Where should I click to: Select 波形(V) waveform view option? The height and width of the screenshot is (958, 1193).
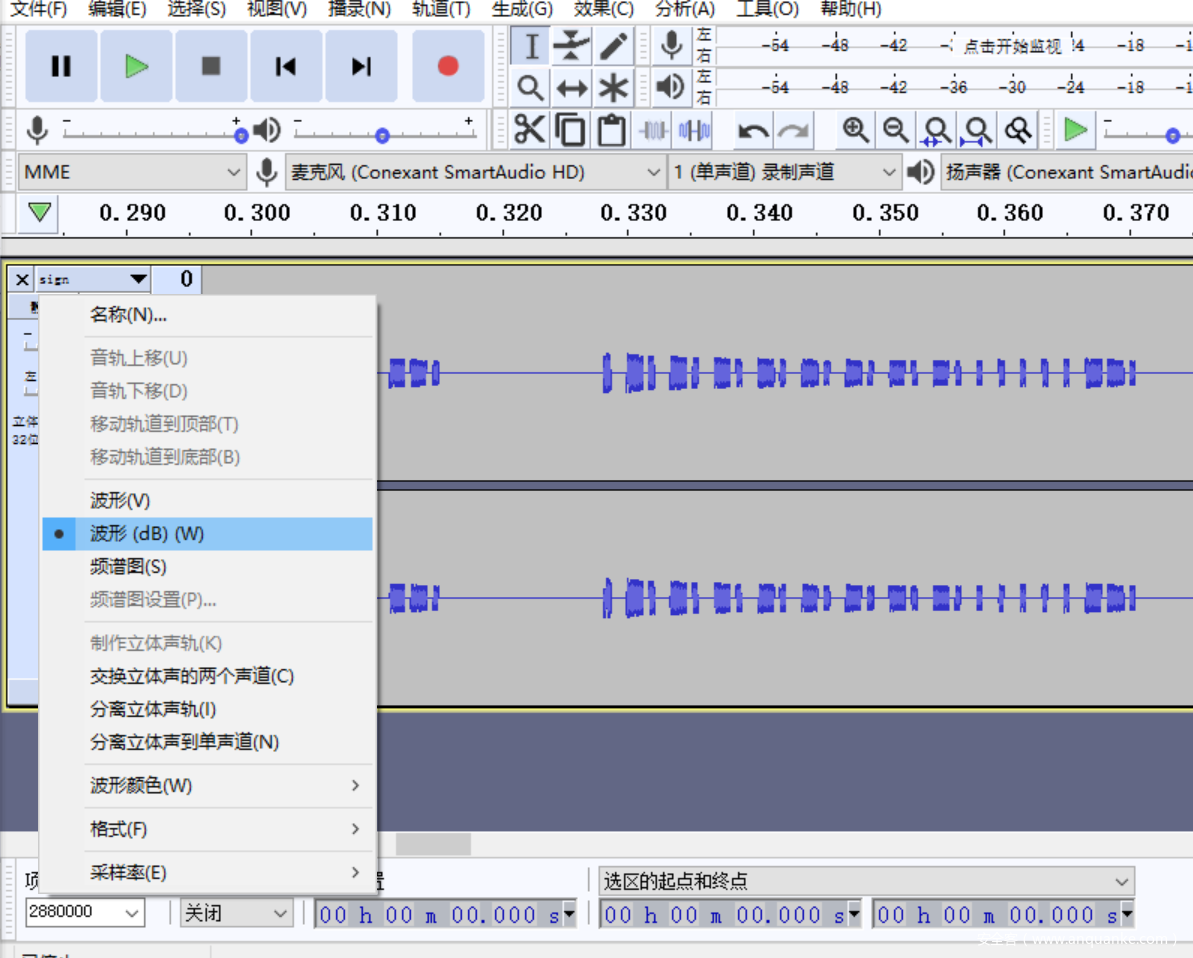120,500
